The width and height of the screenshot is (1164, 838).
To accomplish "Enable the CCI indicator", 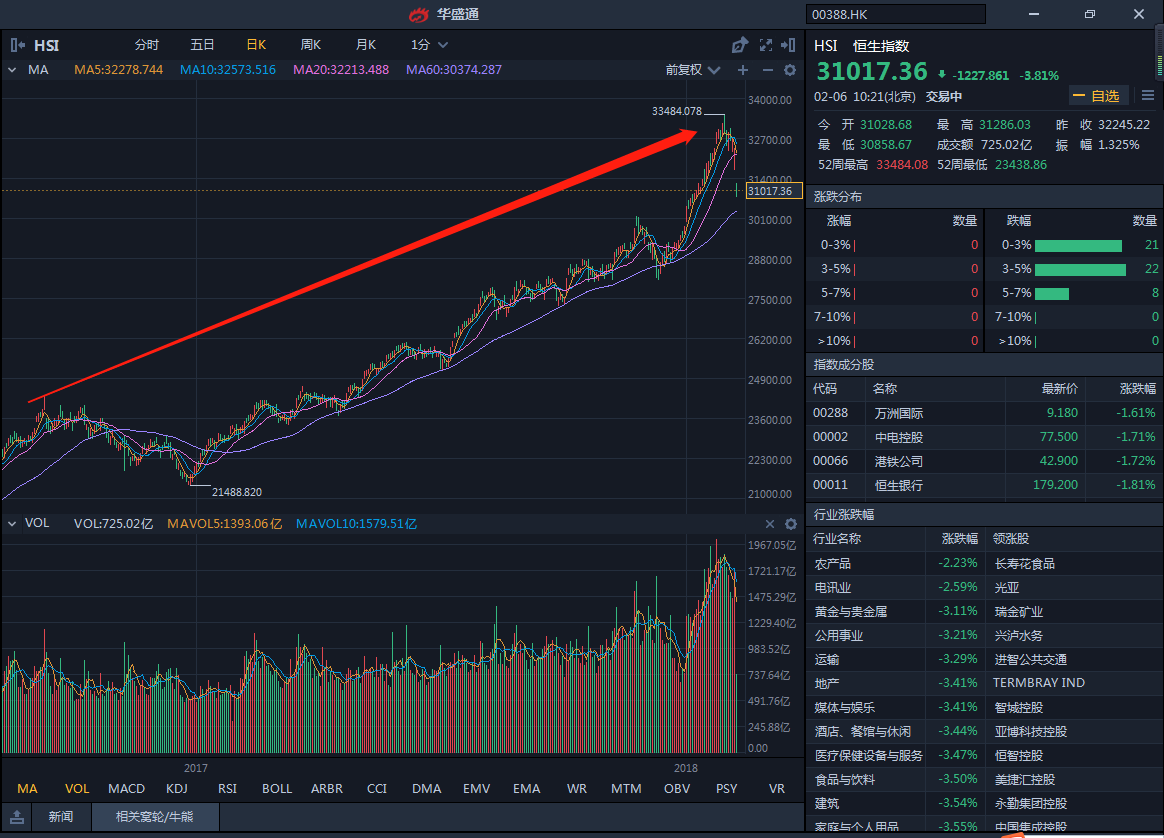I will (377, 788).
